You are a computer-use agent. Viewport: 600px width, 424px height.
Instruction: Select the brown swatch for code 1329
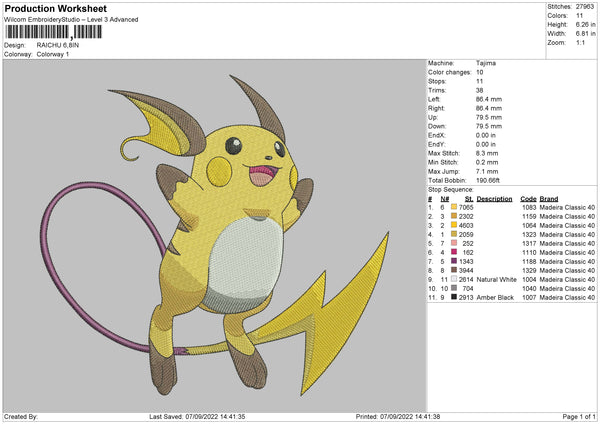454,270
